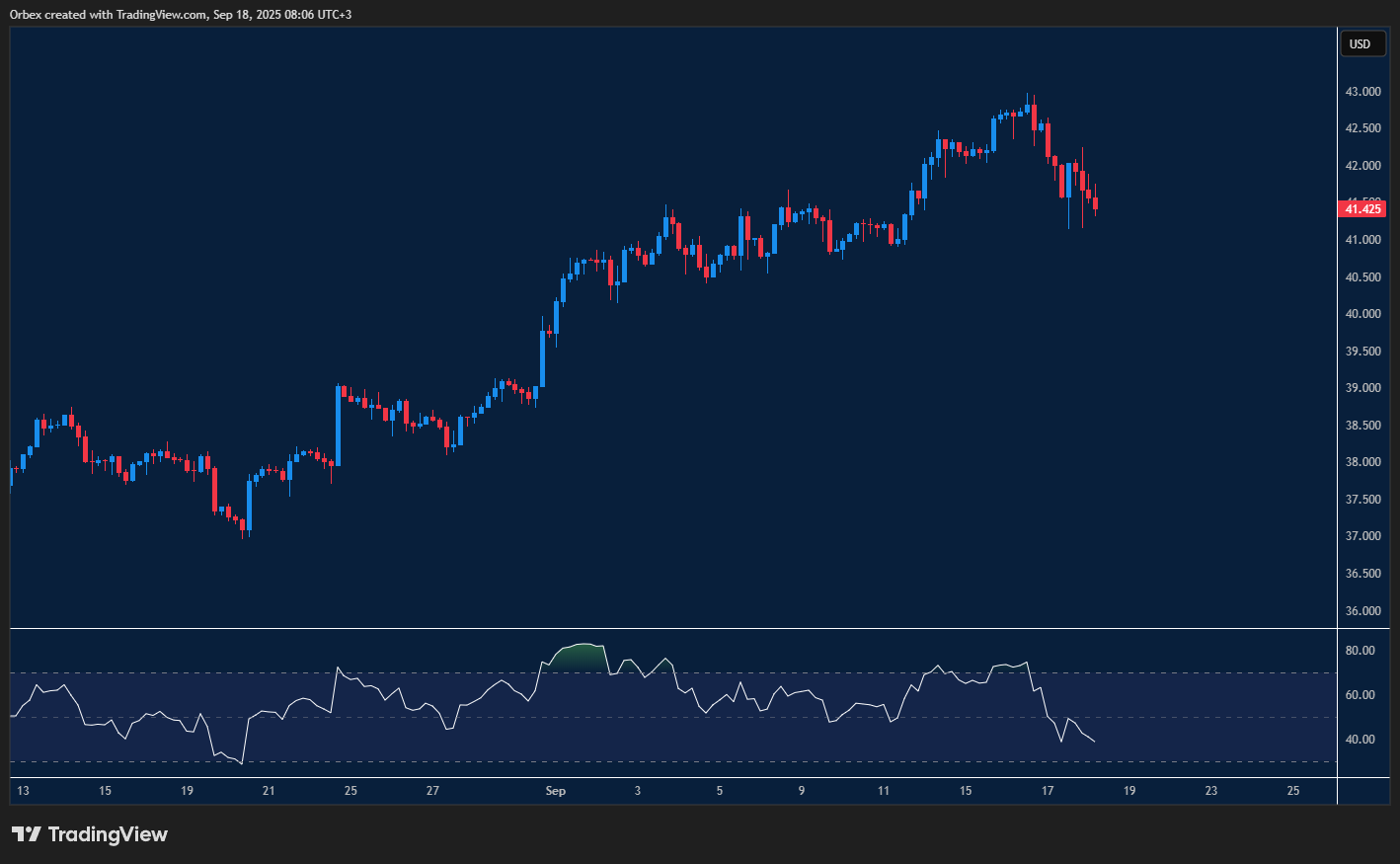Click date 13 on the time axis
1400x864 pixels.
[23, 791]
